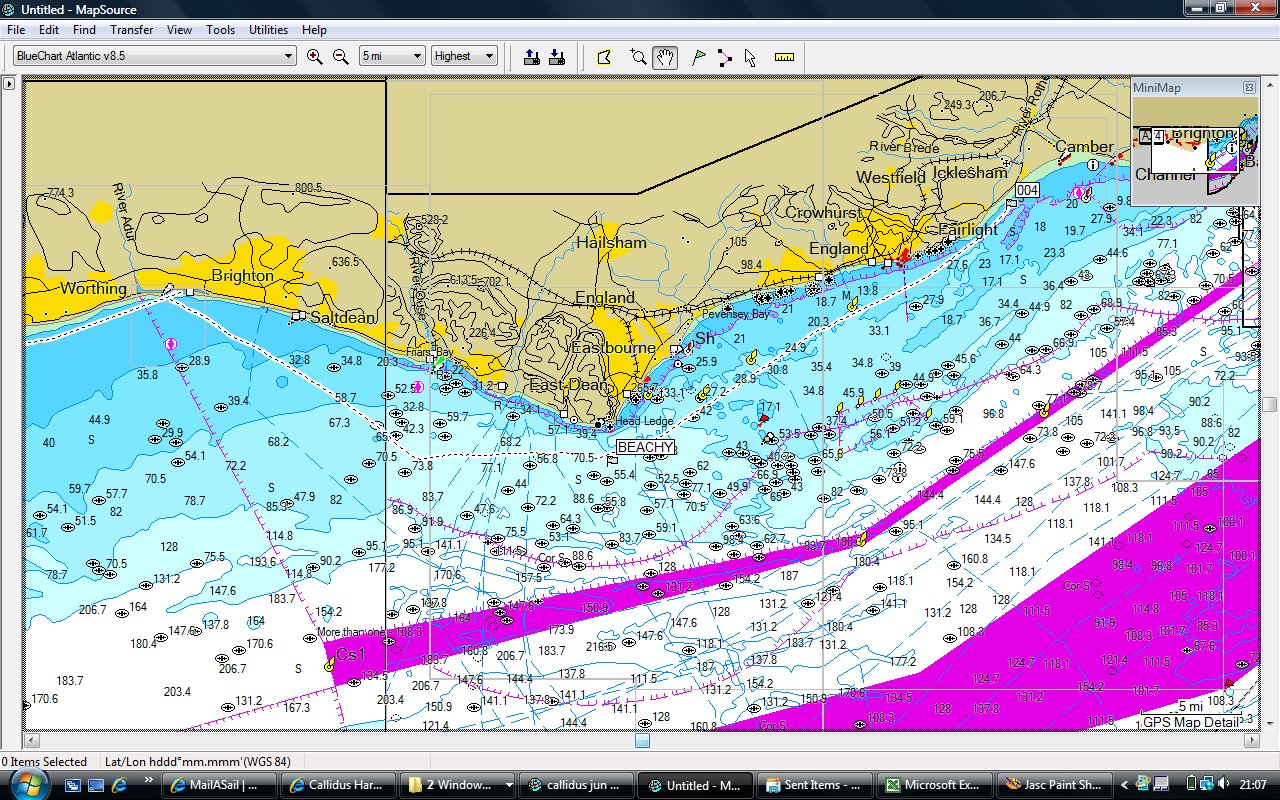Open the Tools menu
Viewport: 1280px width, 800px height.
[221, 30]
